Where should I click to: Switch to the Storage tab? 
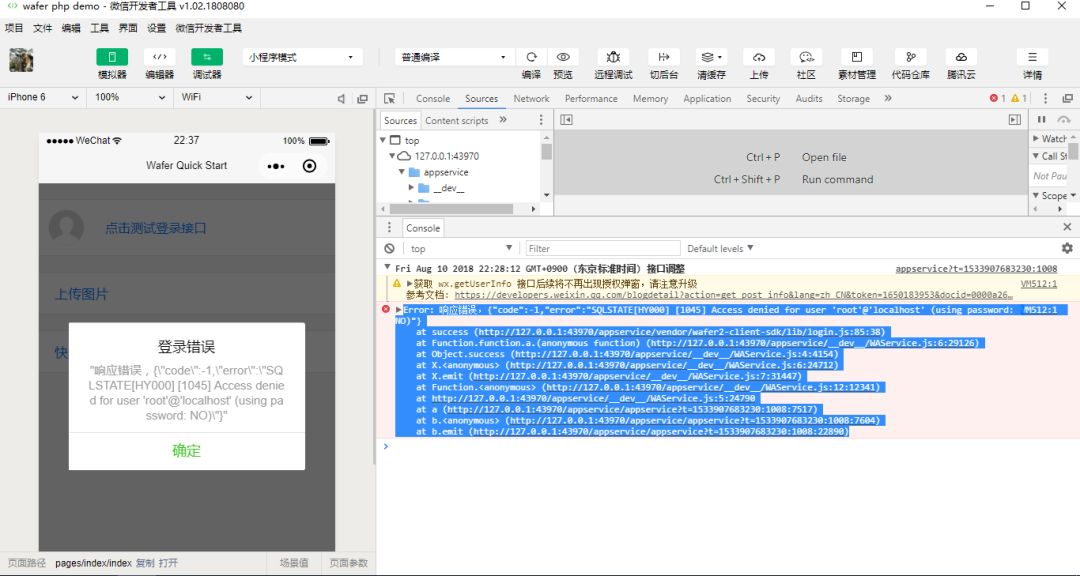pos(853,99)
